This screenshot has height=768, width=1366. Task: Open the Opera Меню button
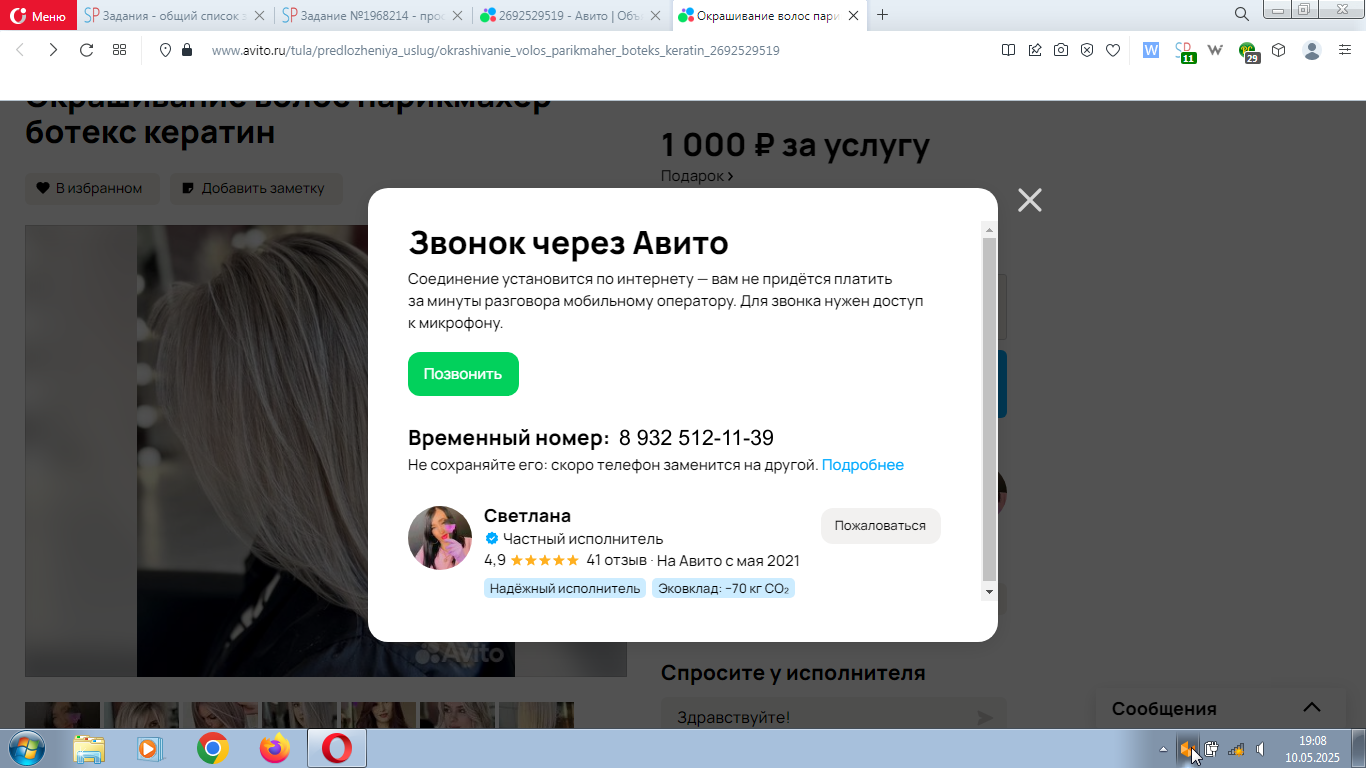point(39,15)
